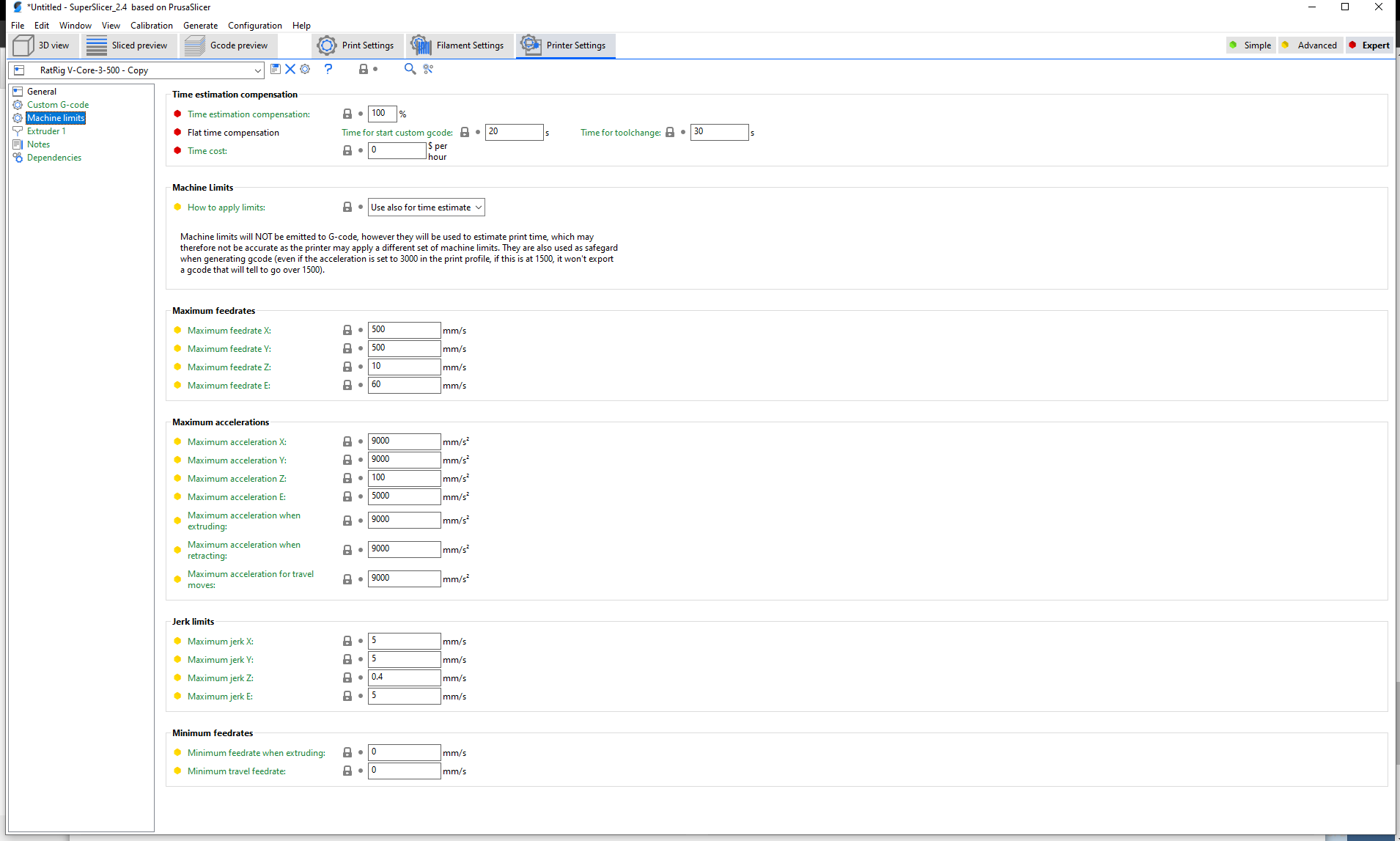
Task: Click the Maximum acceleration for travel moves field
Action: click(404, 579)
